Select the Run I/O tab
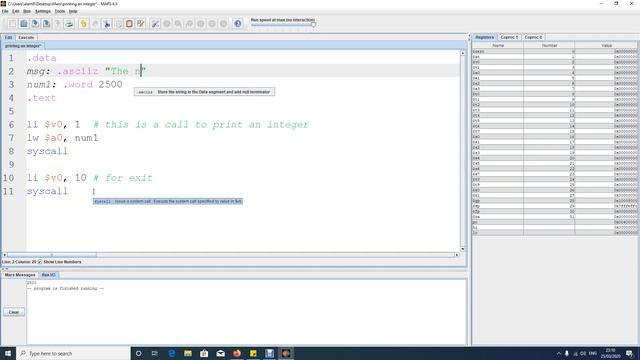Screen dimensions: 640x360 (x=49, y=275)
